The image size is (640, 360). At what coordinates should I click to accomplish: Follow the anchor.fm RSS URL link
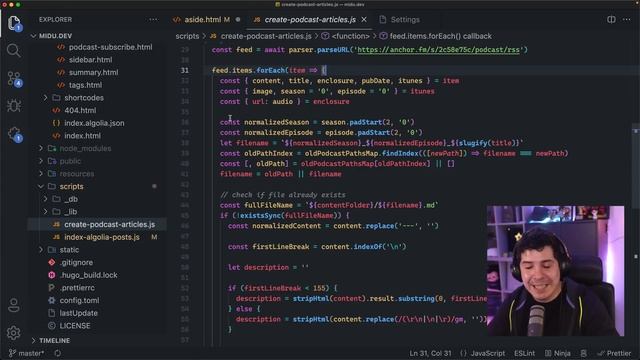tap(438, 50)
